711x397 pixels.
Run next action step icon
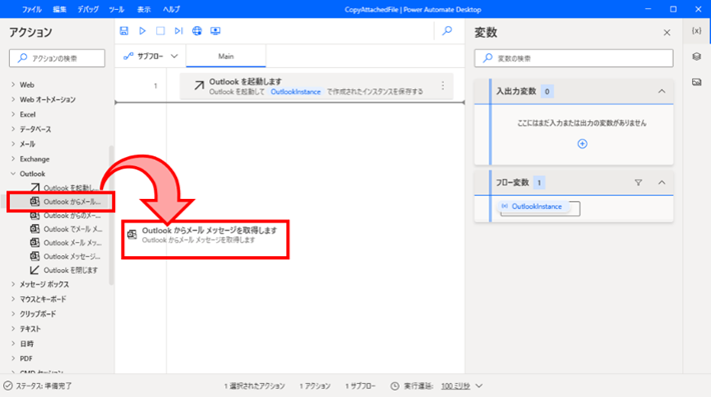click(179, 31)
